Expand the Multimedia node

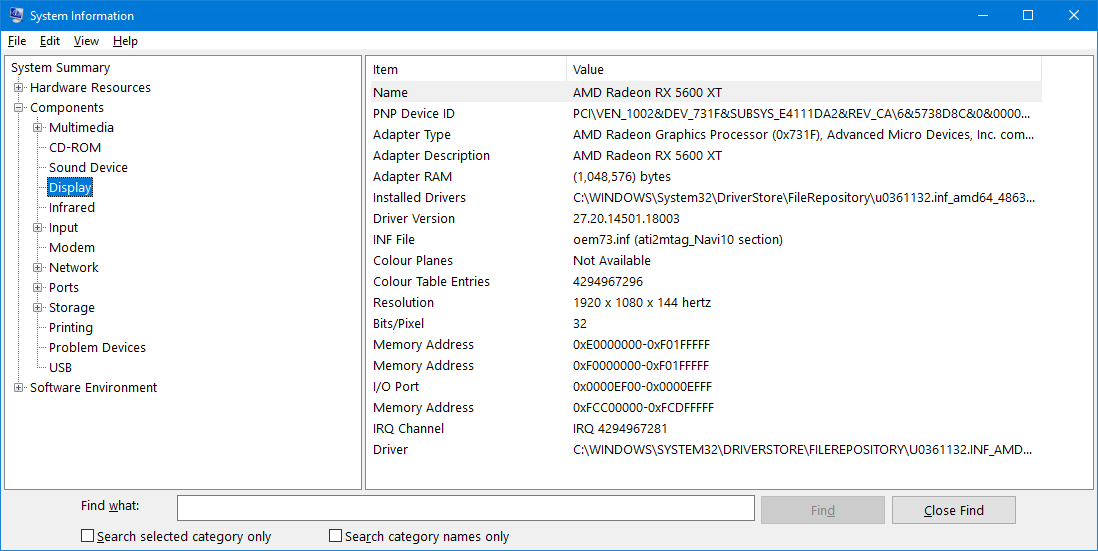pyautogui.click(x=38, y=127)
